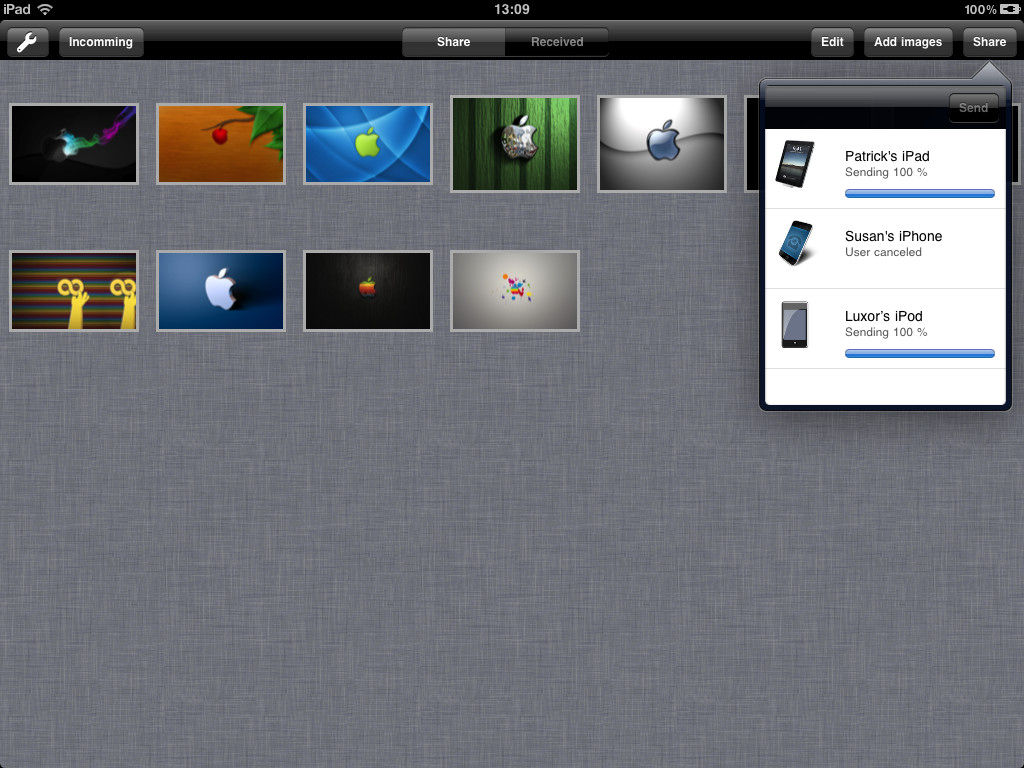Tap the Share button in toolbar
The width and height of the screenshot is (1024, 768).
click(989, 42)
